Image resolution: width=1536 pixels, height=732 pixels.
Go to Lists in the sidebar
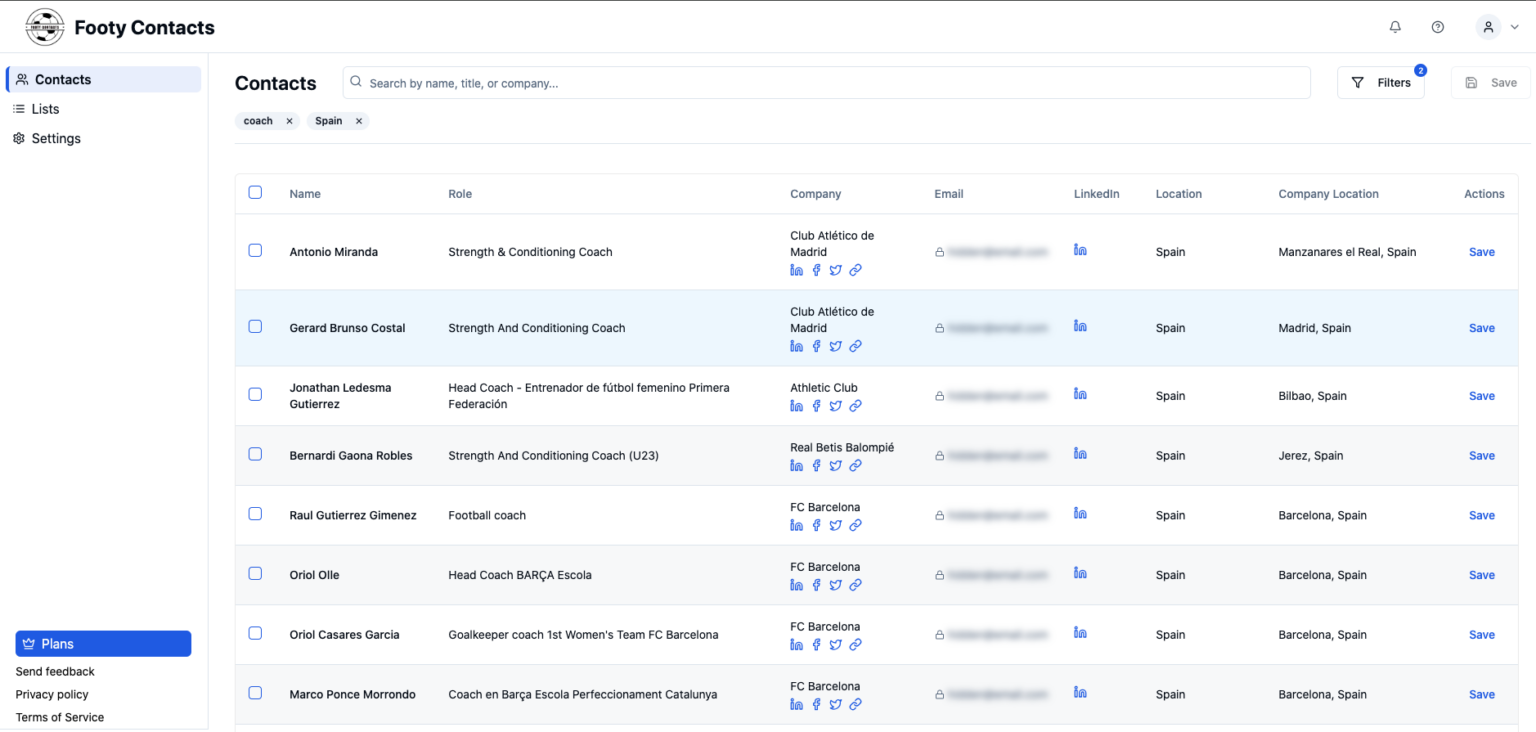(x=45, y=109)
